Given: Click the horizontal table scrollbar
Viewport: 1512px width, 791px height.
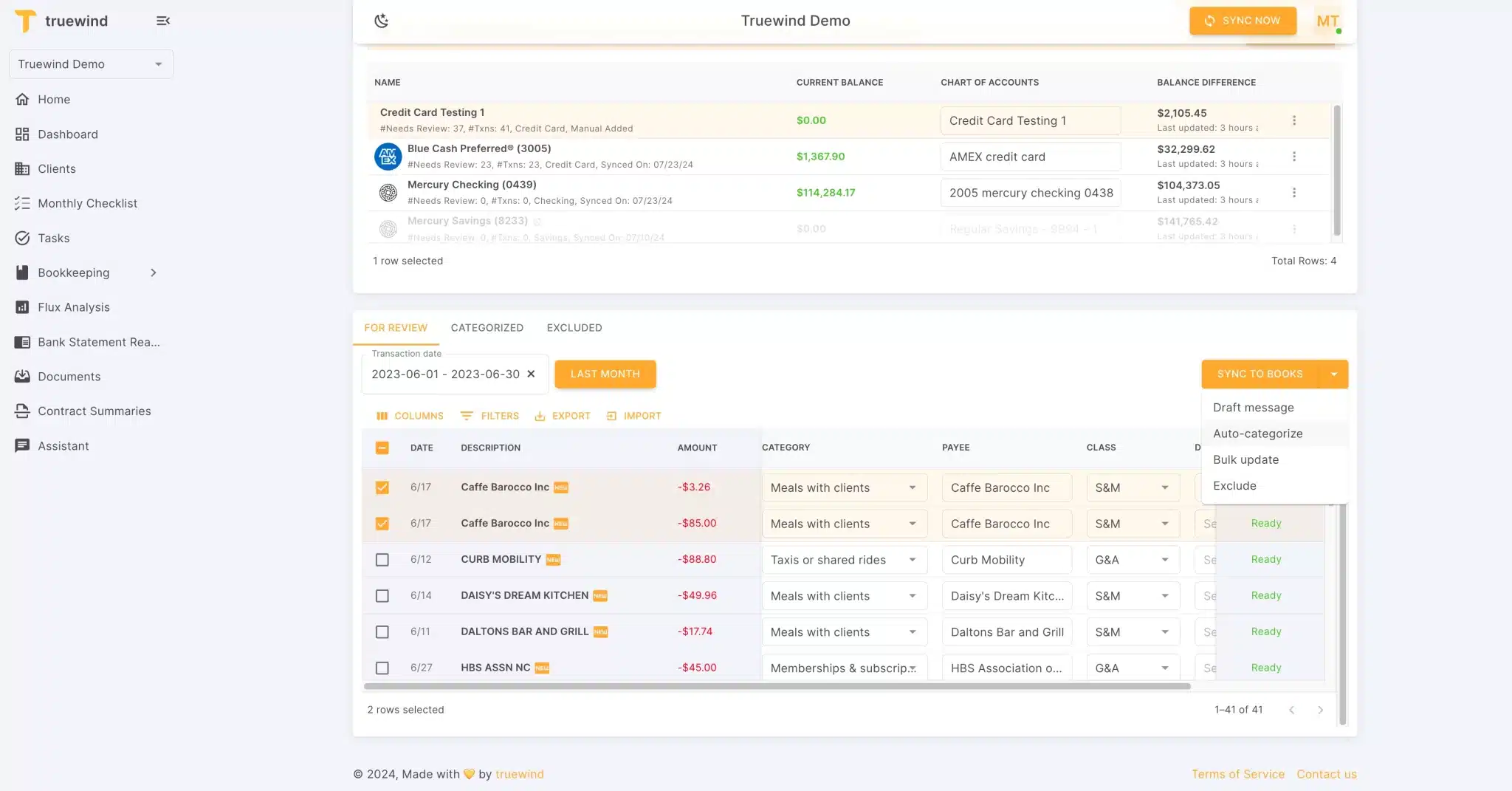Looking at the screenshot, I should [x=777, y=686].
